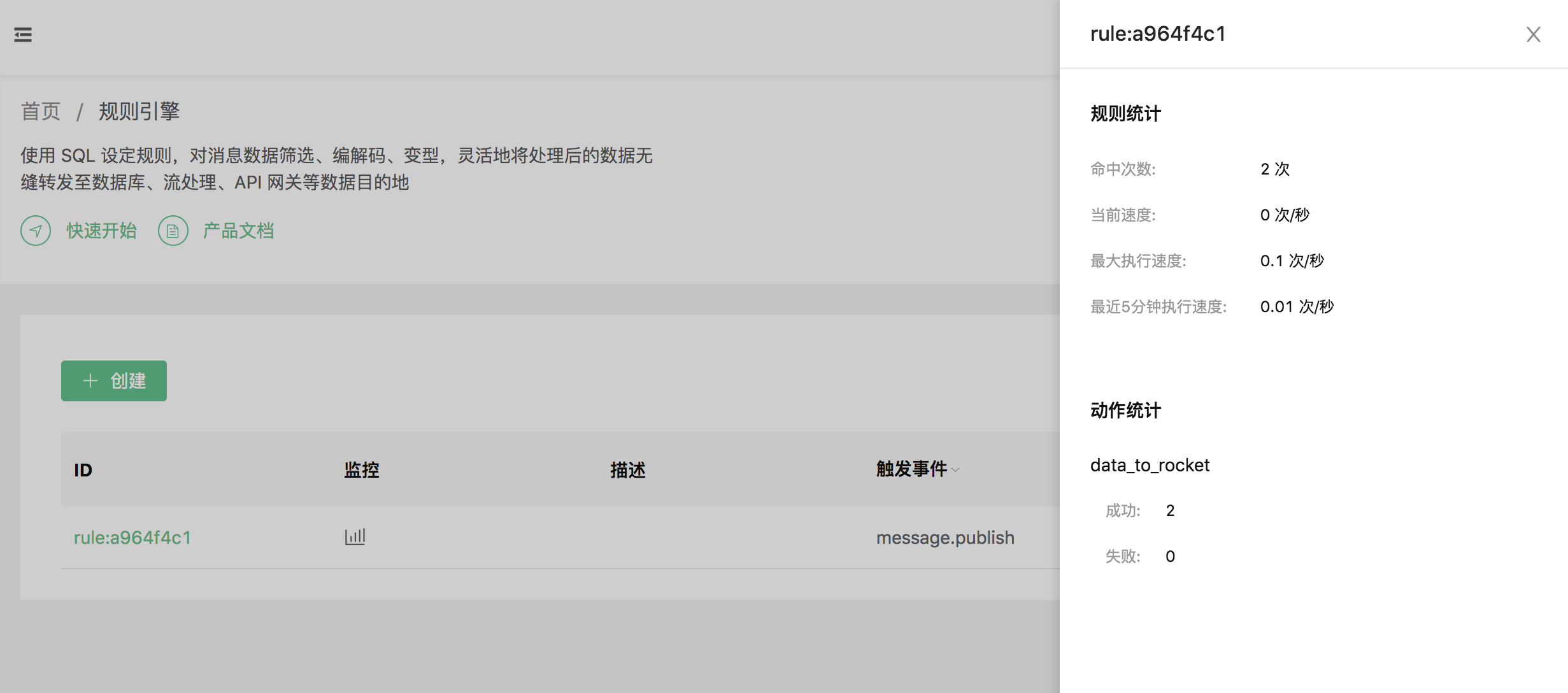The height and width of the screenshot is (693, 1568).
Task: Click the value 0 次/秒
Action: pos(1285,215)
